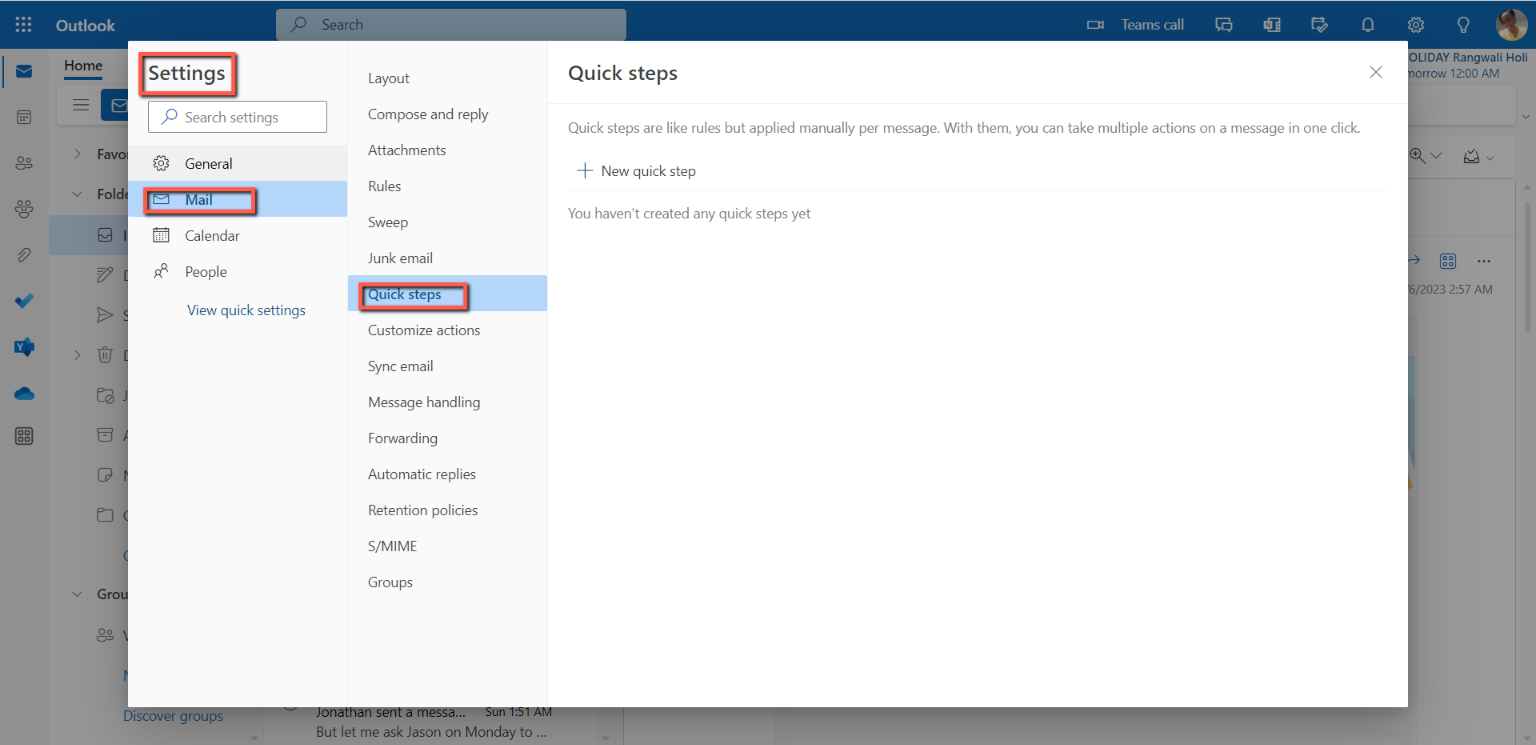Open the app launcher waffle icon

pos(23,24)
